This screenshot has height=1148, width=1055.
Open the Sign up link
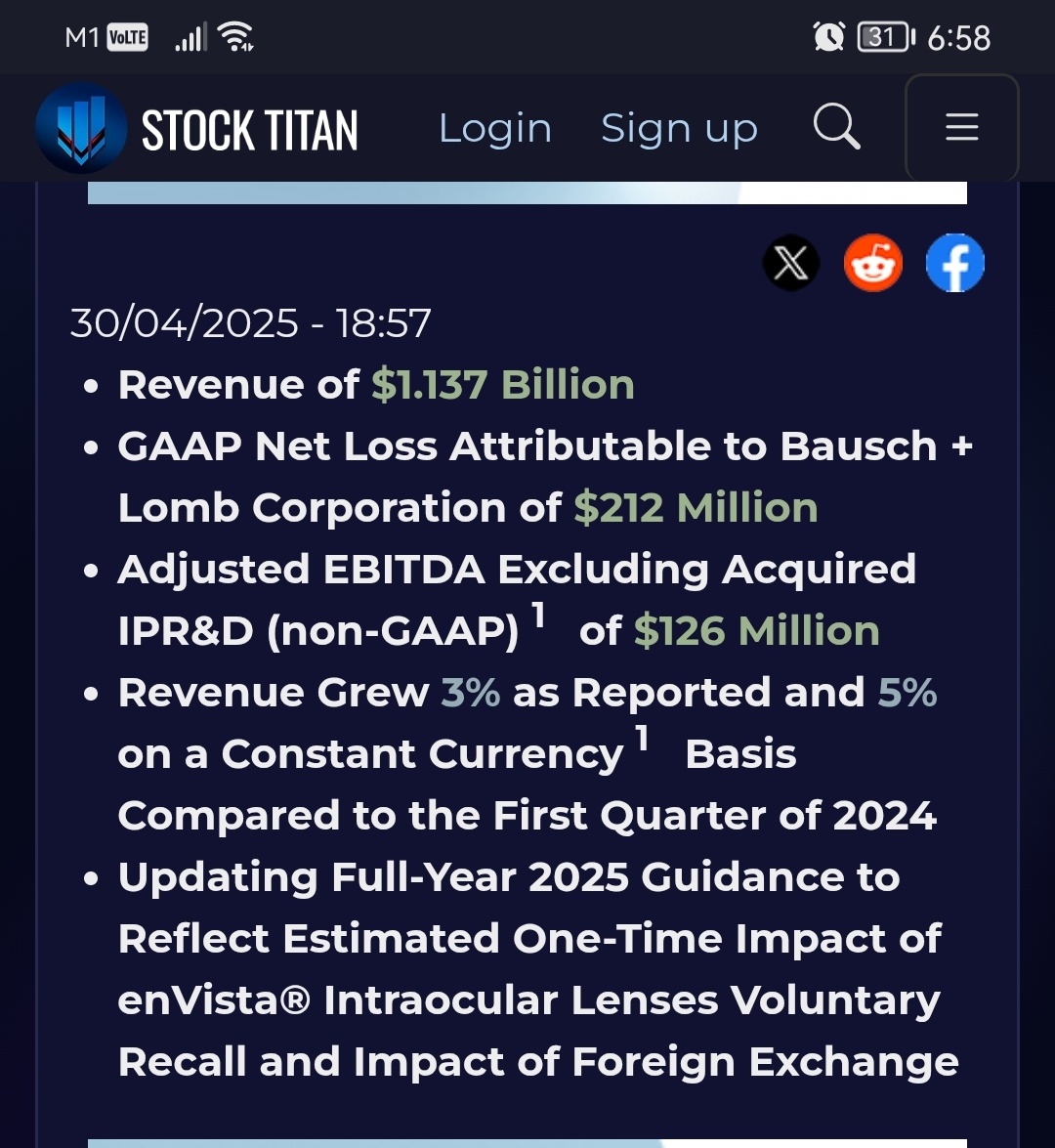point(680,129)
